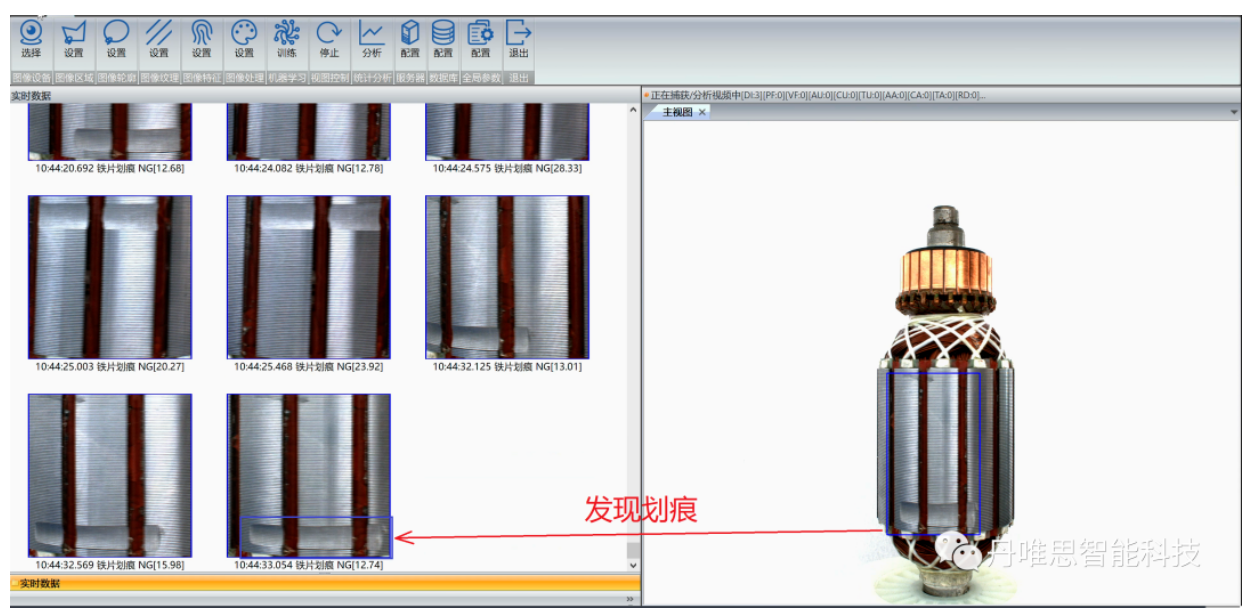The image size is (1252, 610).
Task: Open image processing 图像处理 palette settings
Action: pos(244,39)
